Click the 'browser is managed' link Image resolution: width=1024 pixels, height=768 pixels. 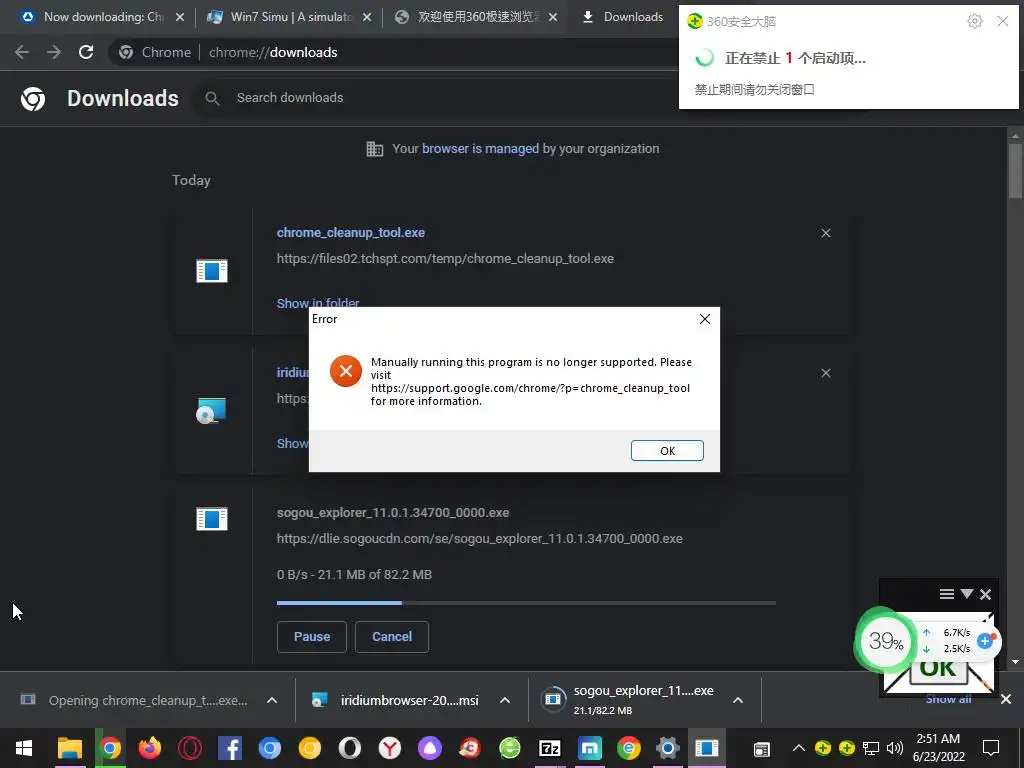480,148
